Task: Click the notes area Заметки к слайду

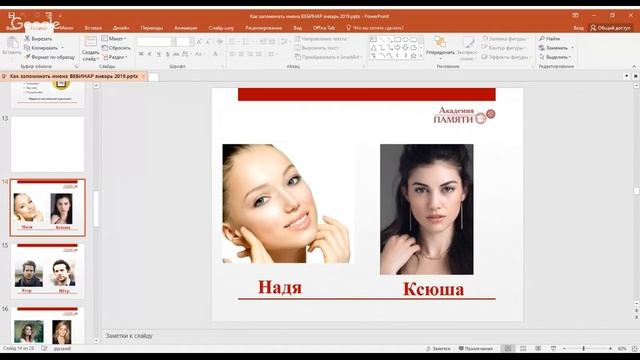Action: pyautogui.click(x=129, y=336)
